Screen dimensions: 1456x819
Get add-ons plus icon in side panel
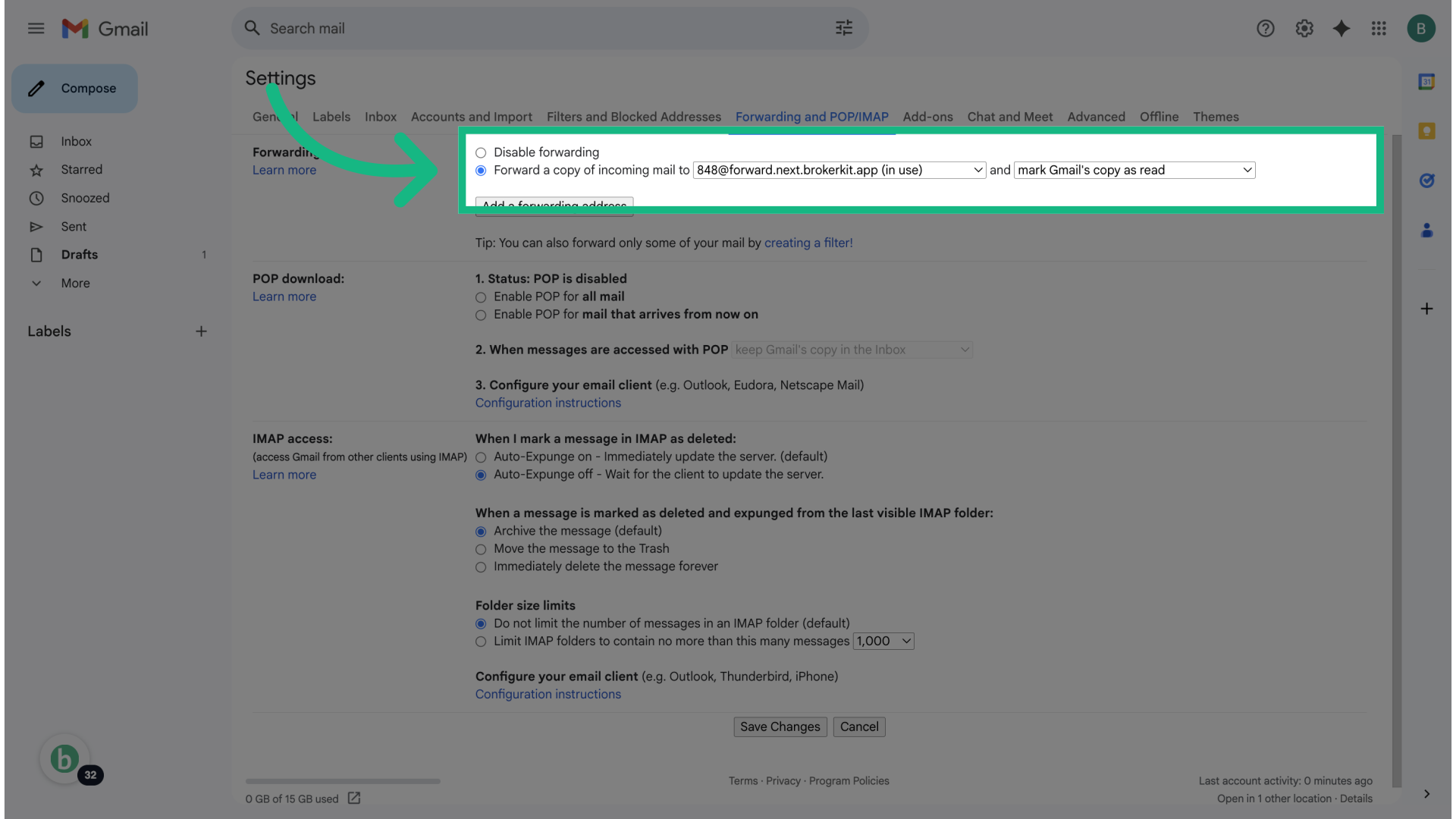(1426, 309)
